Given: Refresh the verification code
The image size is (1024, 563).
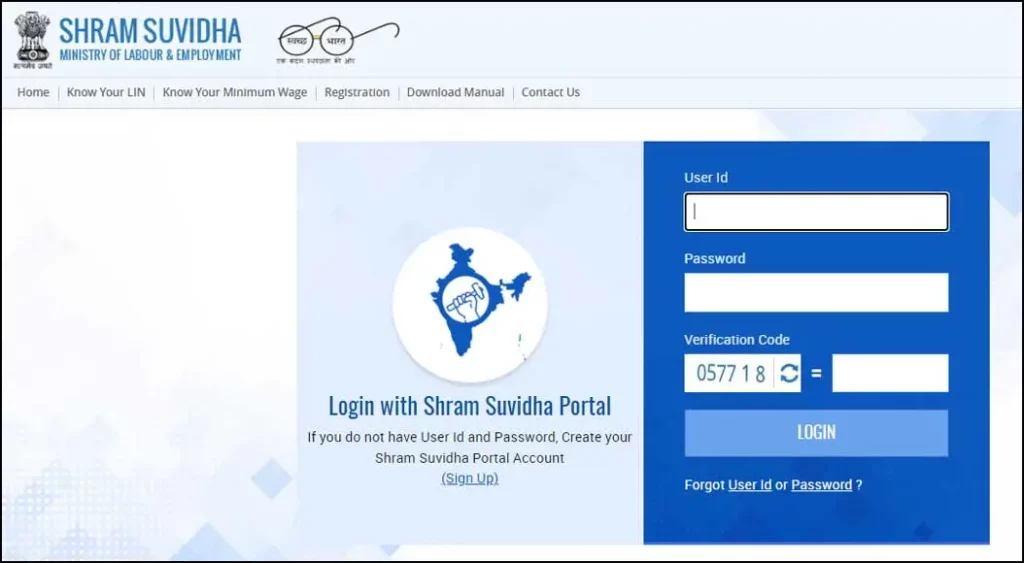Looking at the screenshot, I should [789, 373].
